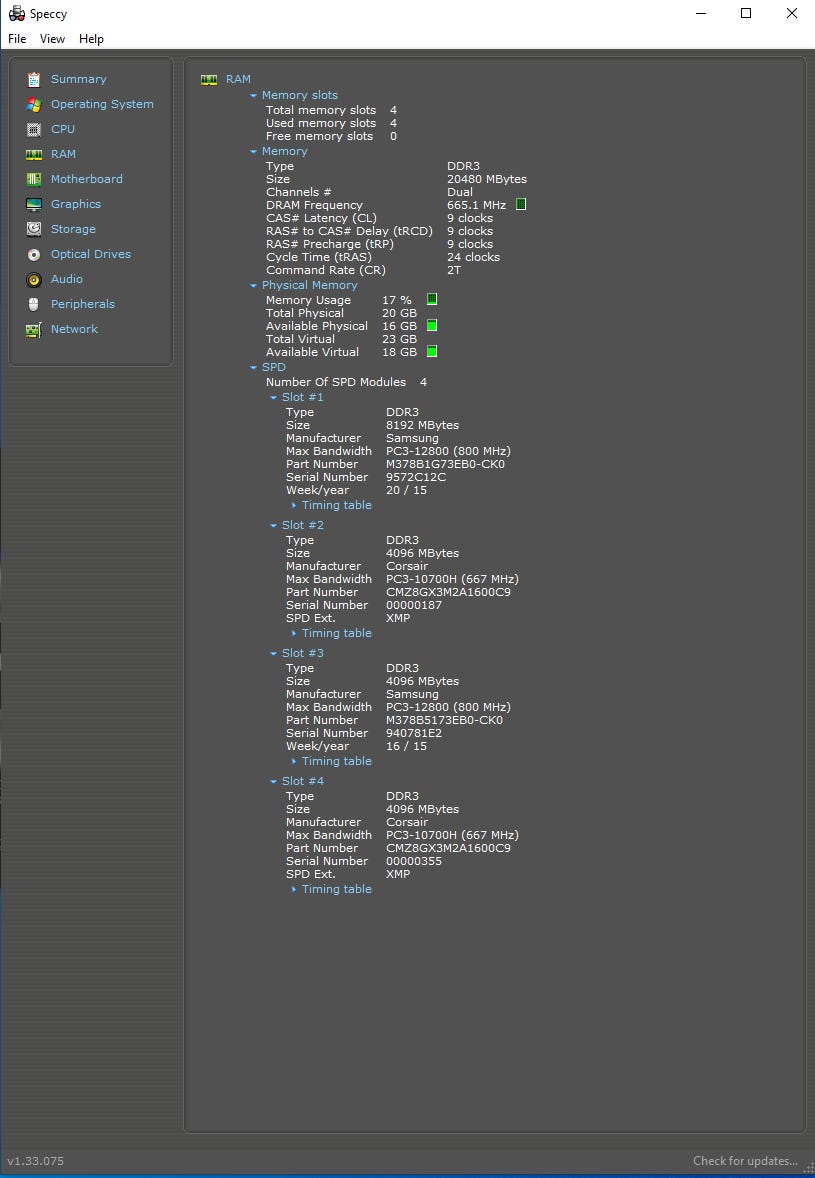The width and height of the screenshot is (815, 1178).
Task: Open the Operating System section
Action: click(x=102, y=104)
